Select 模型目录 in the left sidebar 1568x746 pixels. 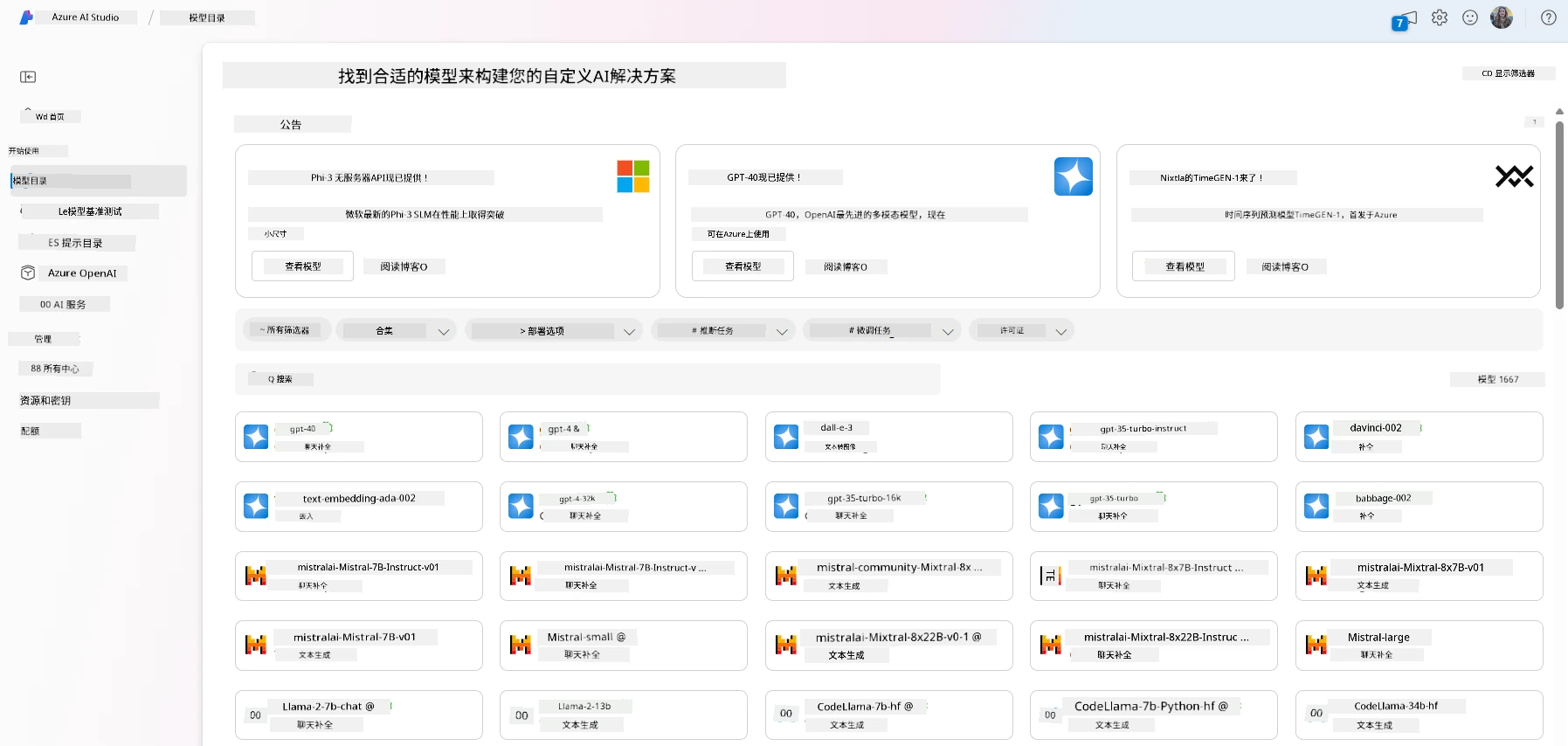pyautogui.click(x=99, y=181)
